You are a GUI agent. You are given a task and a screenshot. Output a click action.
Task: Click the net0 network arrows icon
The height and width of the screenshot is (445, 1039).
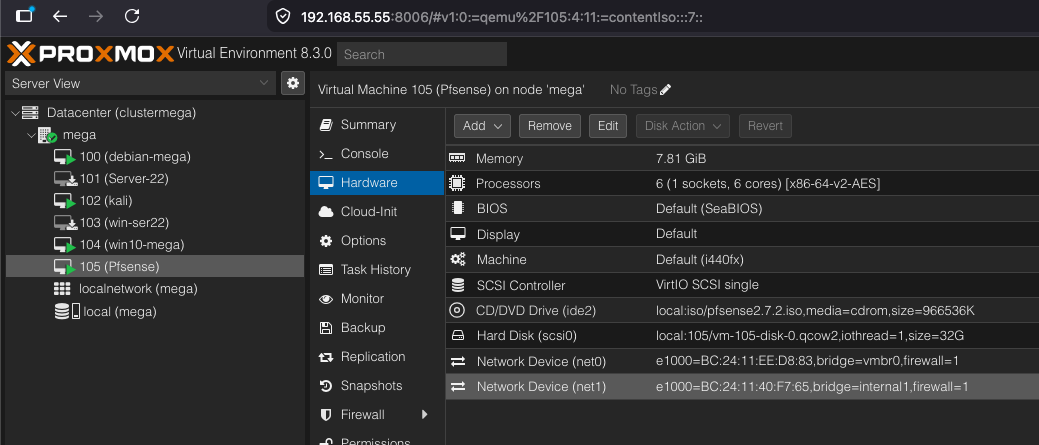(457, 362)
